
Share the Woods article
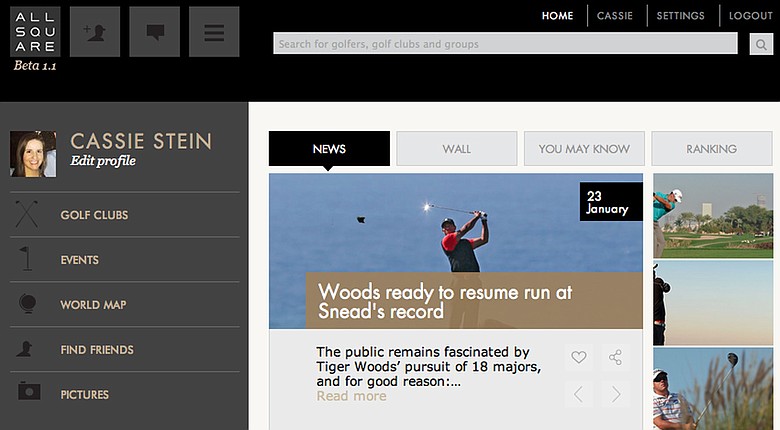pos(616,357)
